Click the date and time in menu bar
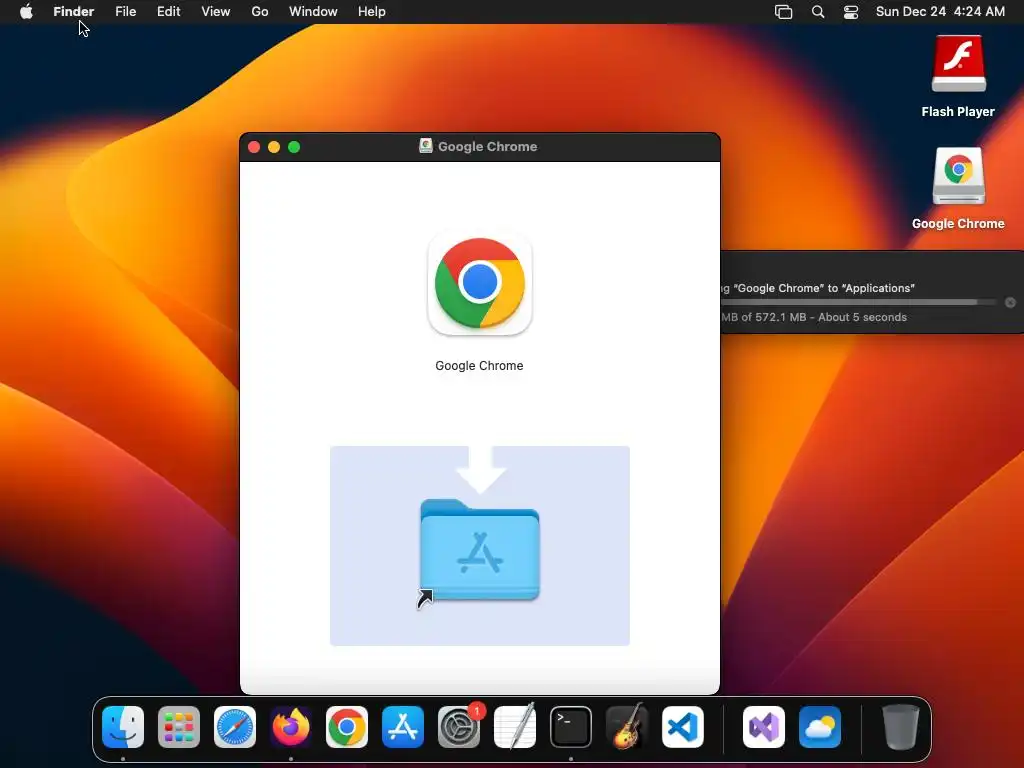Viewport: 1024px width, 768px height. 940,12
